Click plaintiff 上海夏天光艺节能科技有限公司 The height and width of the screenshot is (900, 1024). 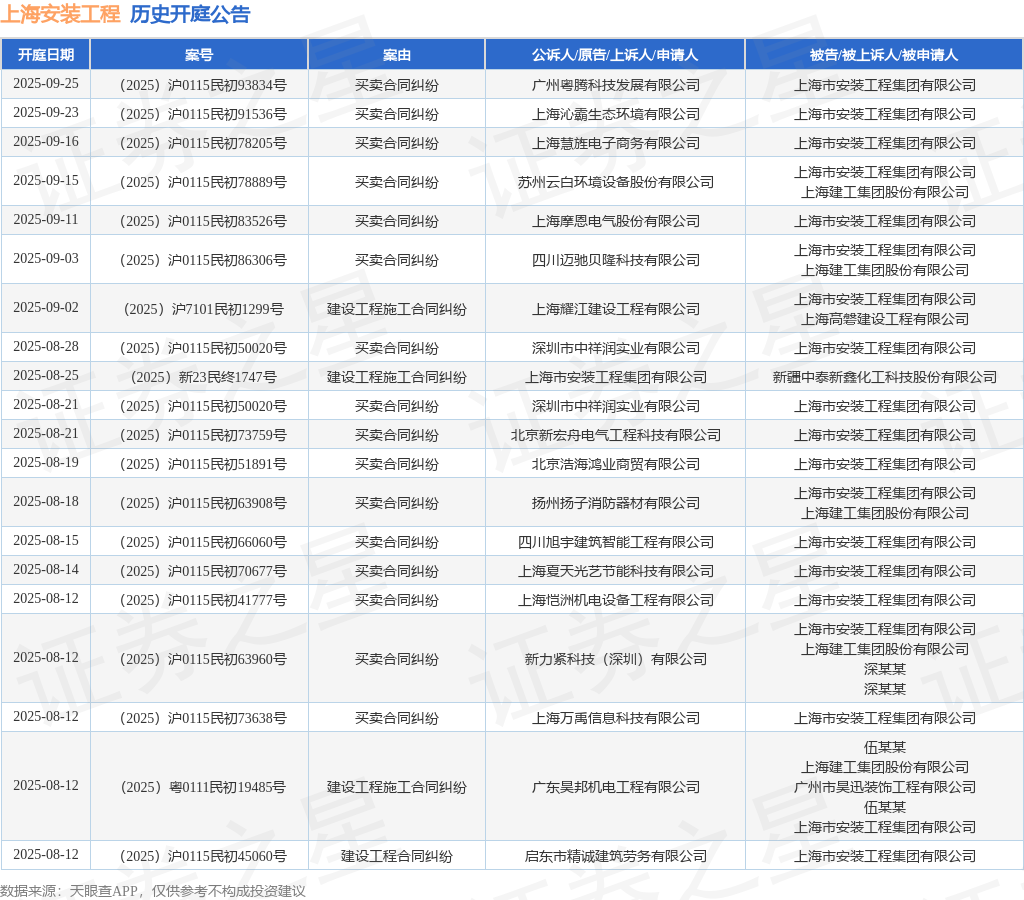(x=616, y=571)
